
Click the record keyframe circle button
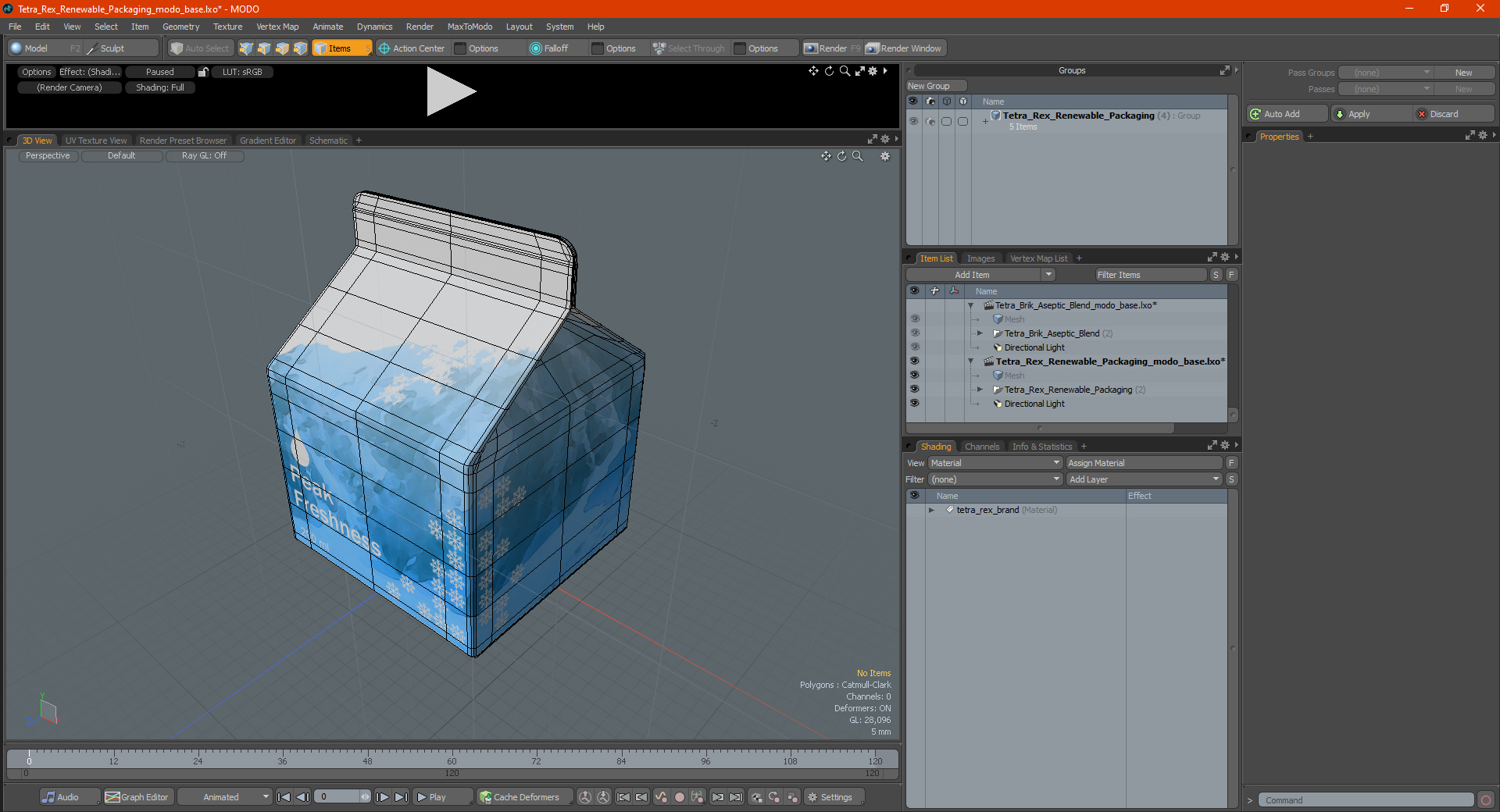click(x=680, y=797)
